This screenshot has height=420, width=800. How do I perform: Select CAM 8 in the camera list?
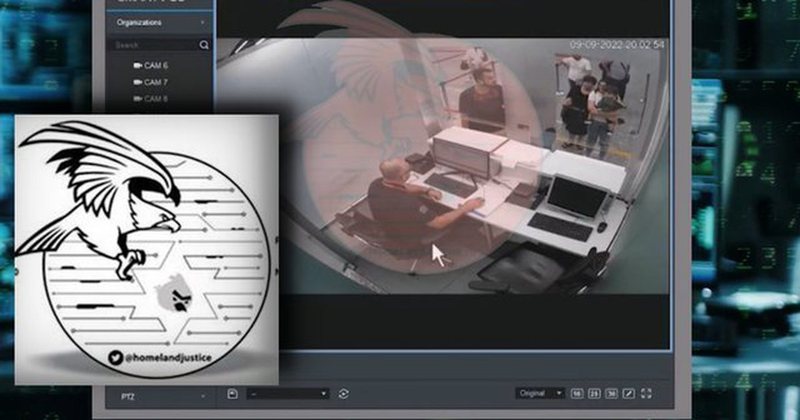(x=155, y=99)
